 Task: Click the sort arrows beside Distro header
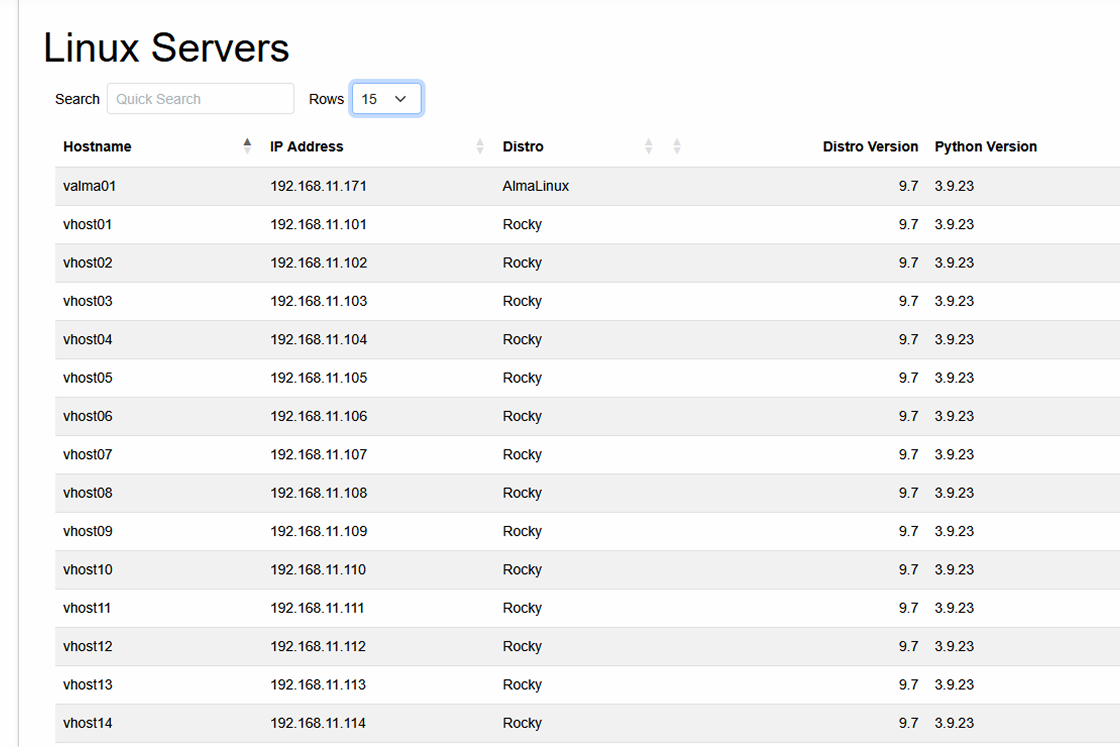[649, 146]
